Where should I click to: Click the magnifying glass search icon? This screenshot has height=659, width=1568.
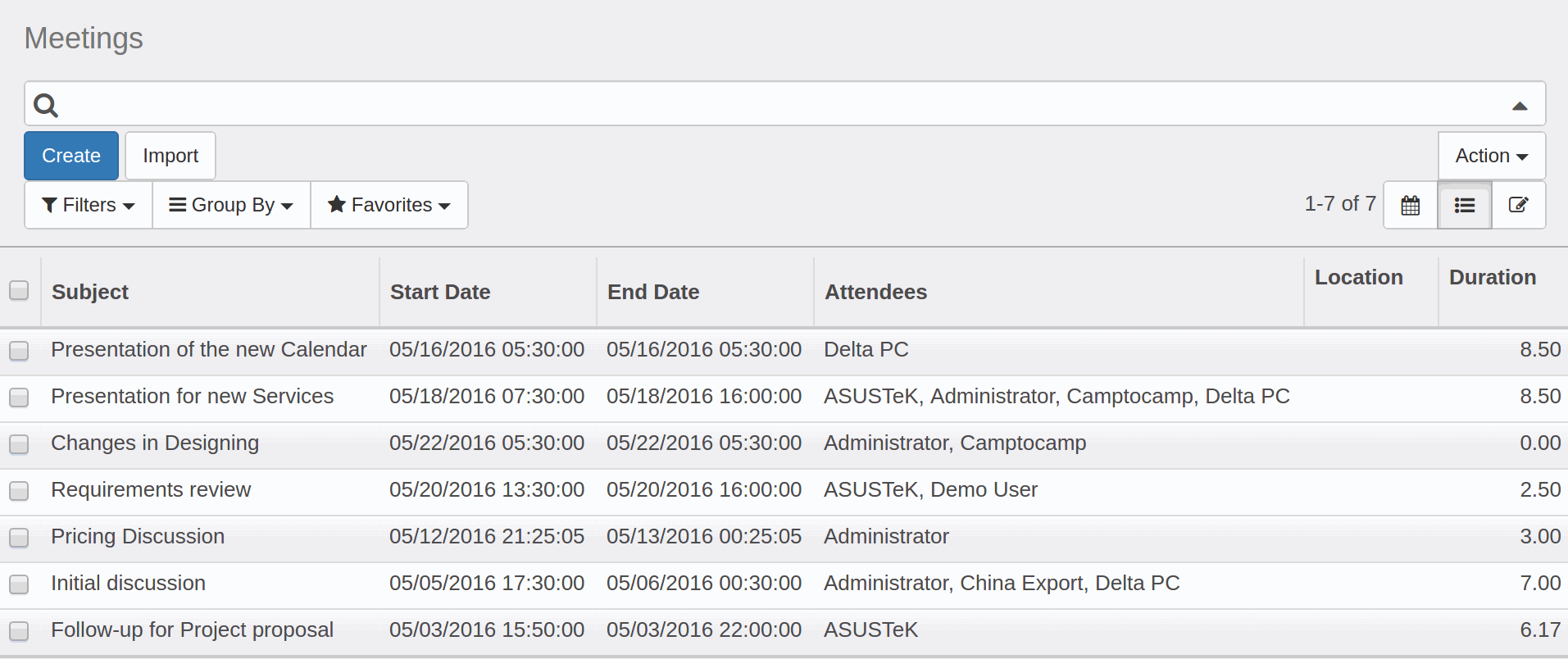coord(46,105)
